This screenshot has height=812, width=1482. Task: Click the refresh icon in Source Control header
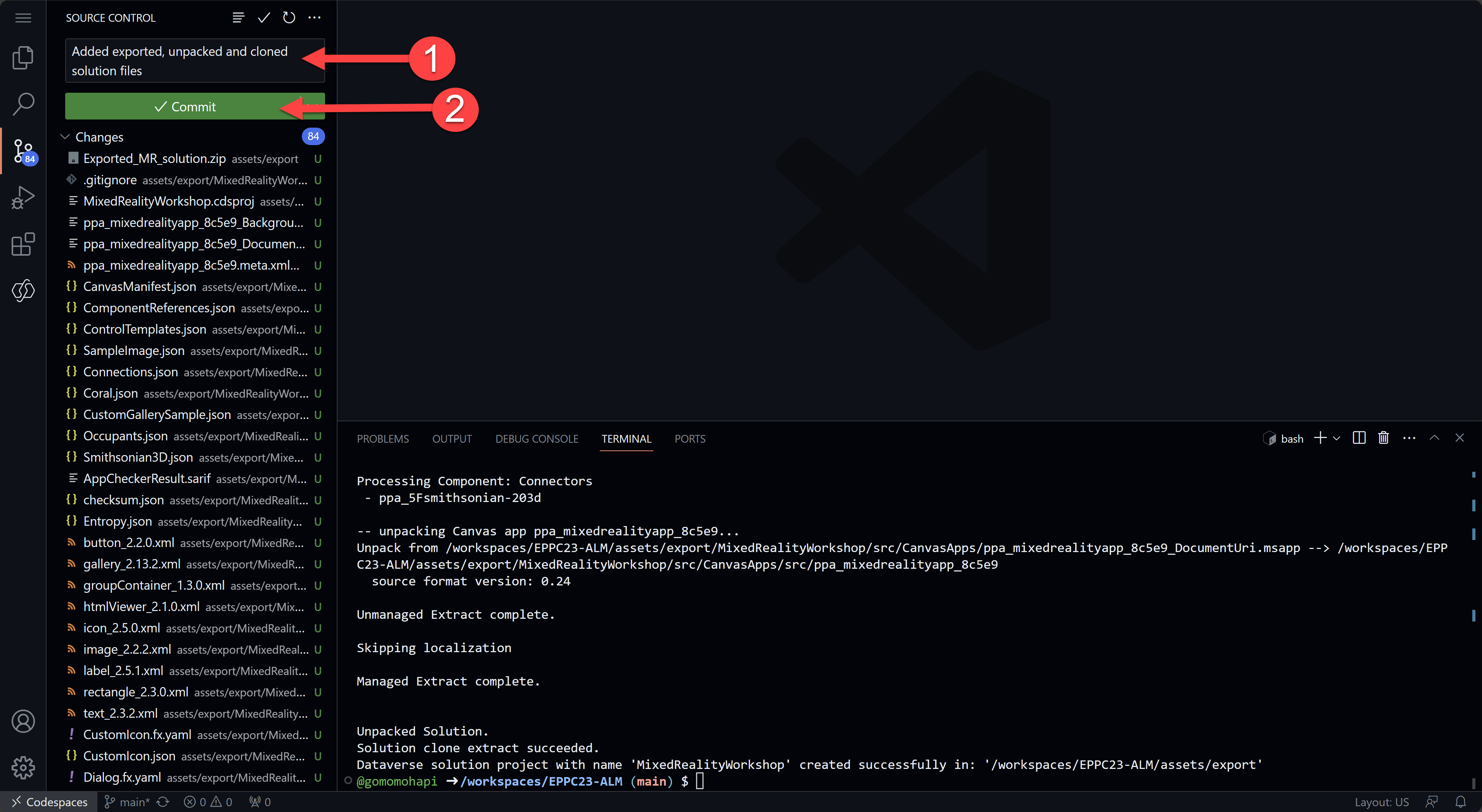click(289, 17)
